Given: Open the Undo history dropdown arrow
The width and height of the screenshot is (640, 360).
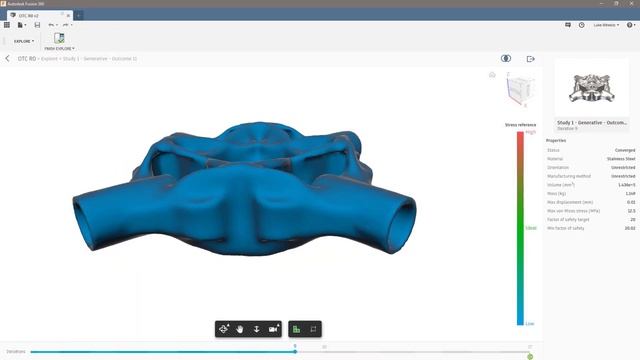Looking at the screenshot, I should point(57,25).
